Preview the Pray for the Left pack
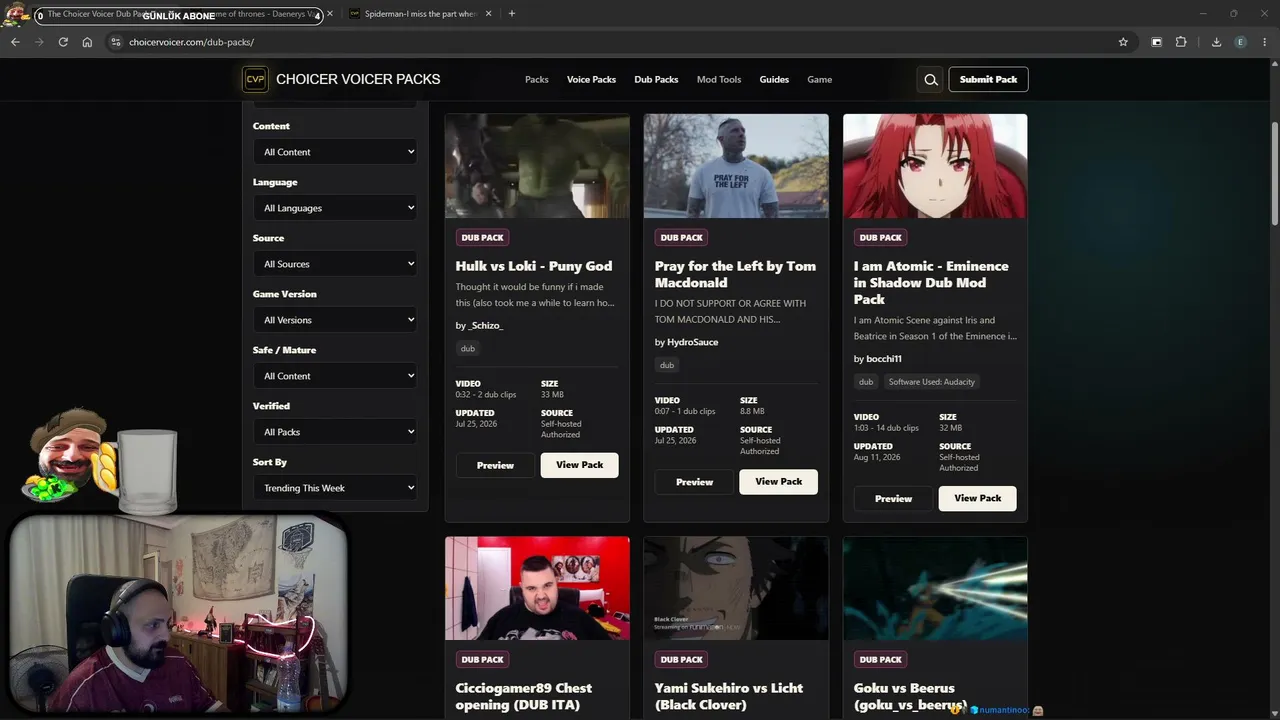 point(694,482)
